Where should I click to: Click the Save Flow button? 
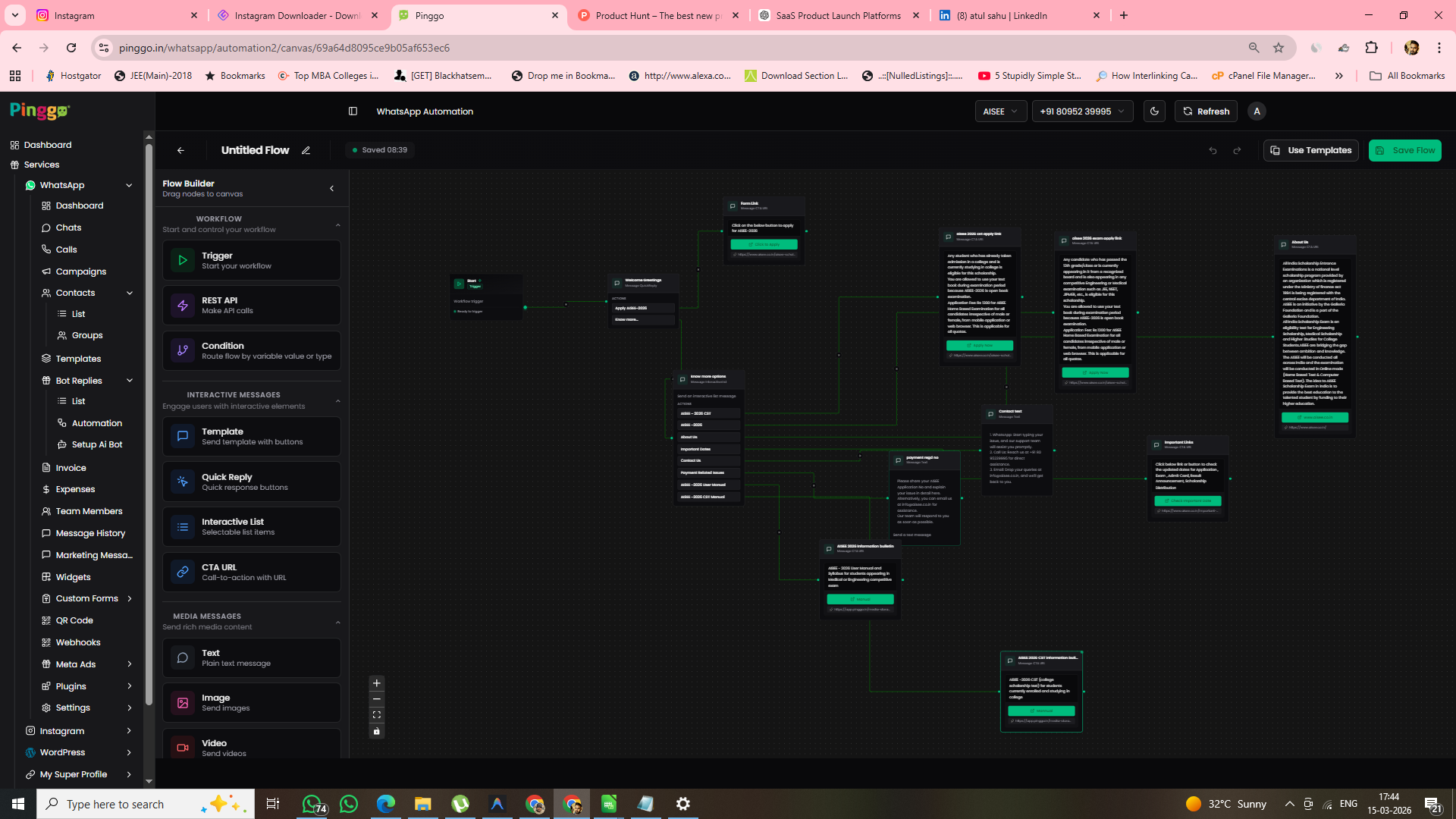click(x=1404, y=150)
